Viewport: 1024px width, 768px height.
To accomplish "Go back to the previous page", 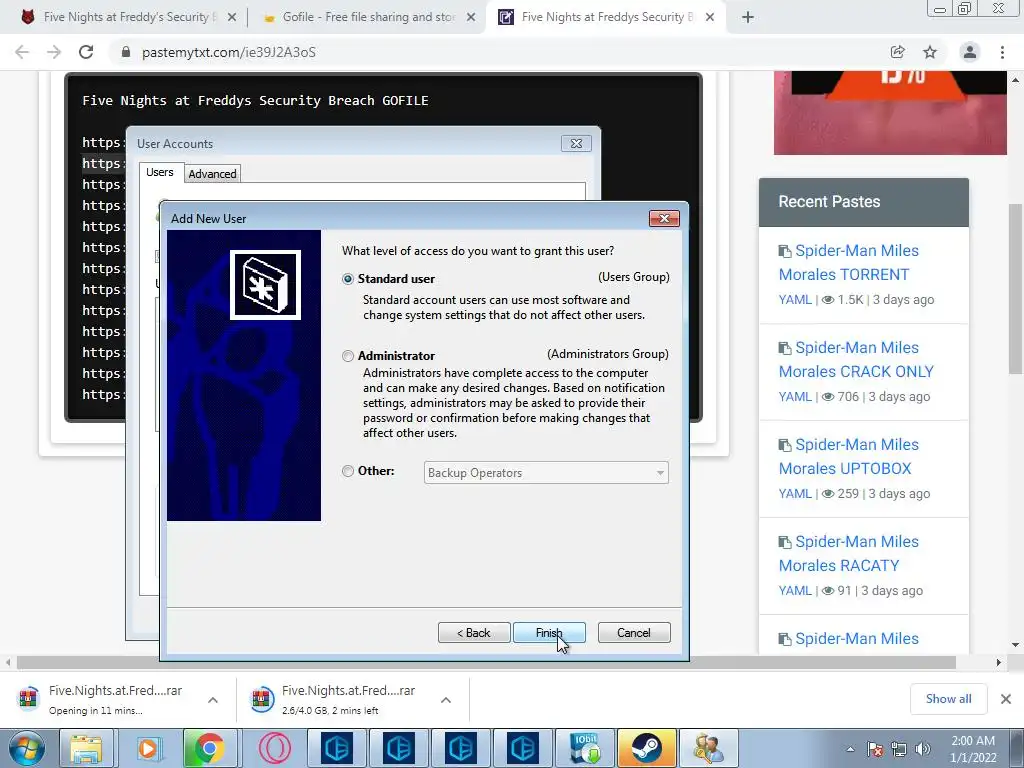I will (22, 52).
